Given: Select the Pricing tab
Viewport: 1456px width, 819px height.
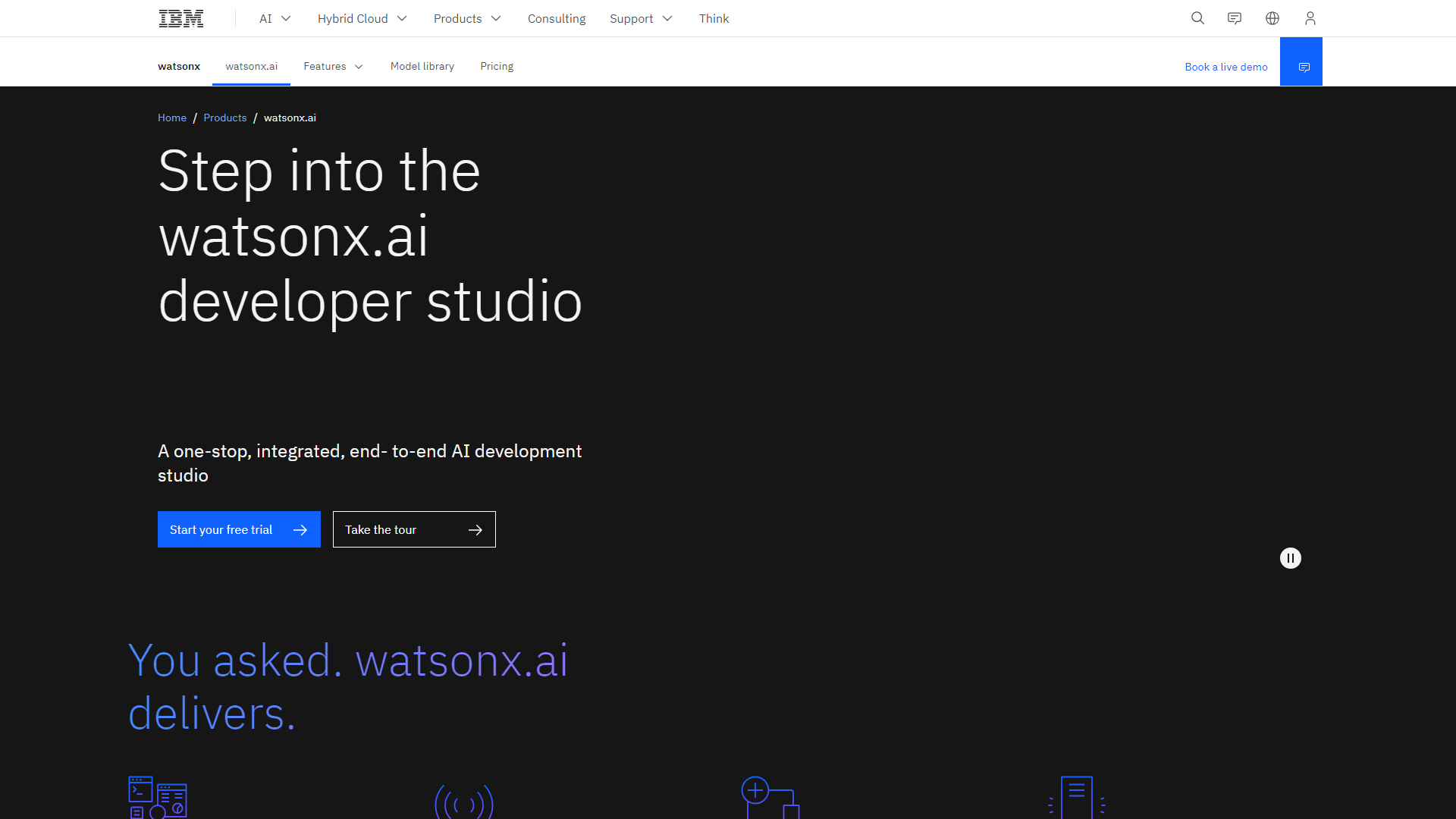Looking at the screenshot, I should click(x=497, y=66).
